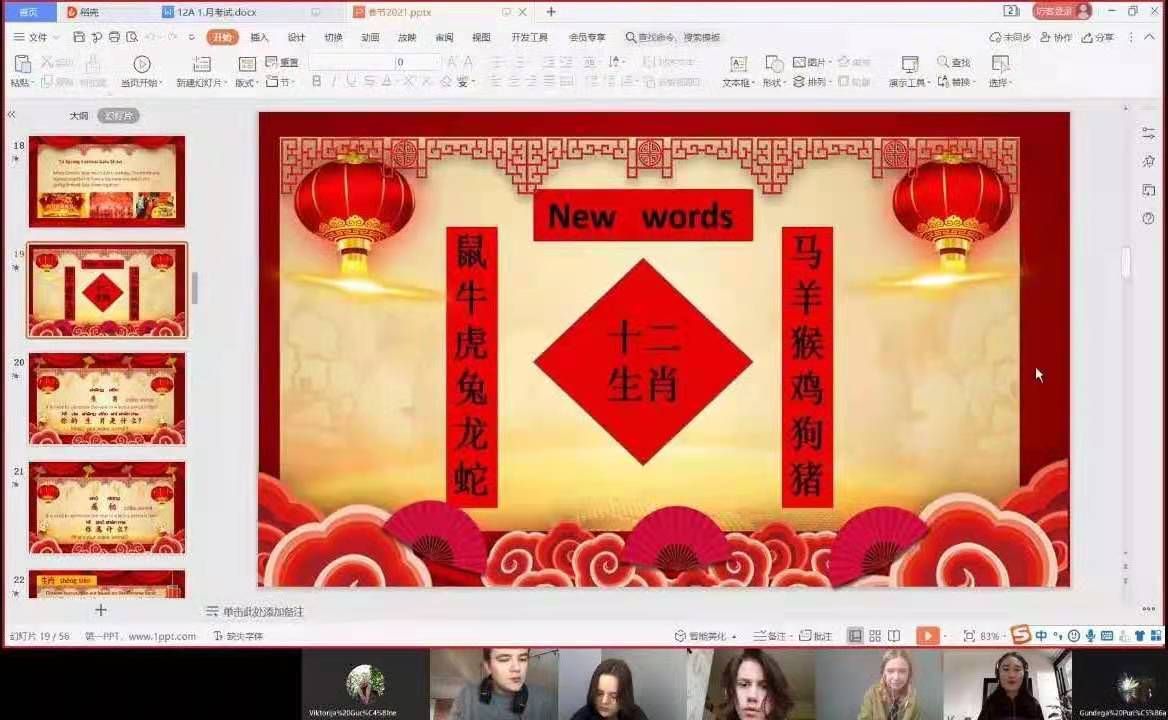The height and width of the screenshot is (720, 1168).
Task: Click the 分享 share button
Action: tap(1098, 37)
